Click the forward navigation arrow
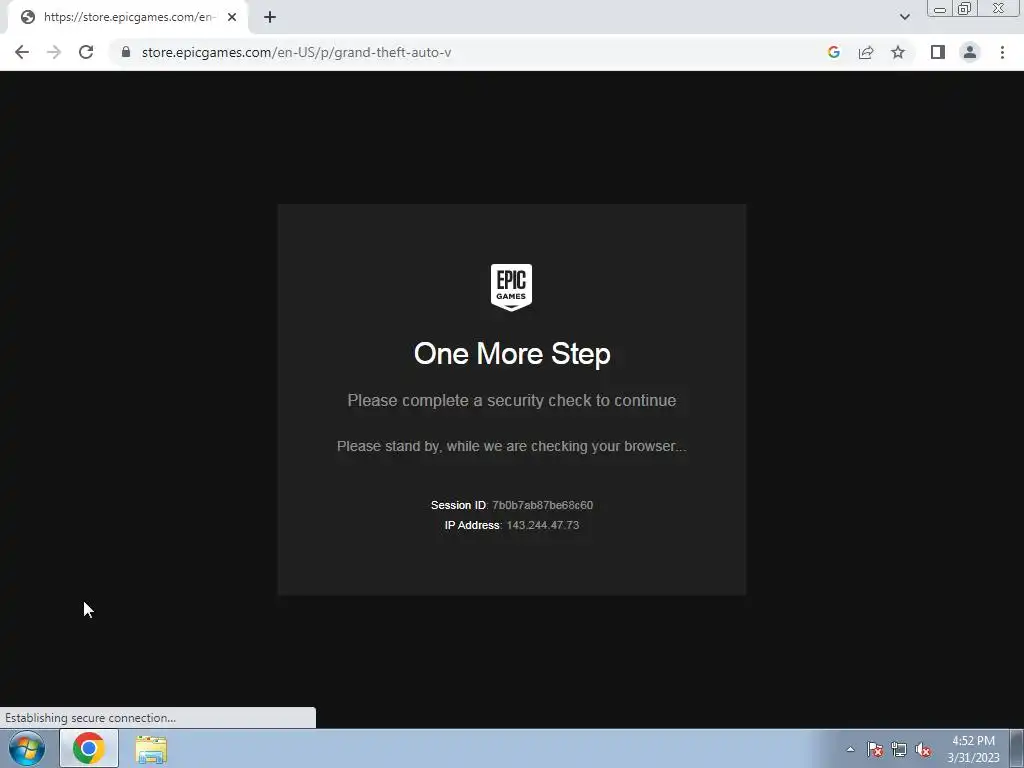This screenshot has height=768, width=1024. pyautogui.click(x=54, y=52)
